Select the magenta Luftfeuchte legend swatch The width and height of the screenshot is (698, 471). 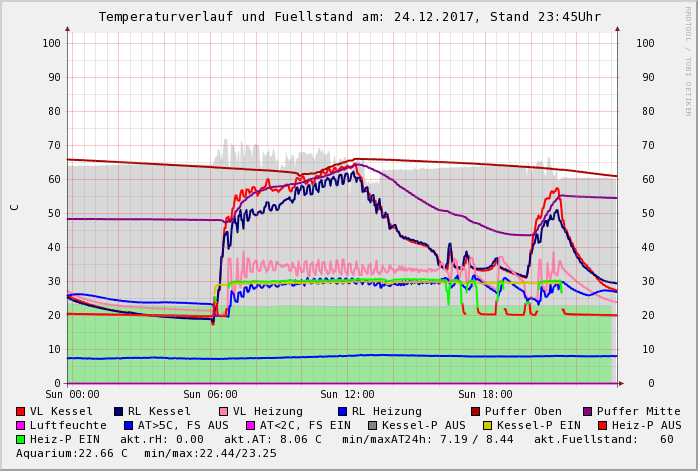[x=21, y=425]
